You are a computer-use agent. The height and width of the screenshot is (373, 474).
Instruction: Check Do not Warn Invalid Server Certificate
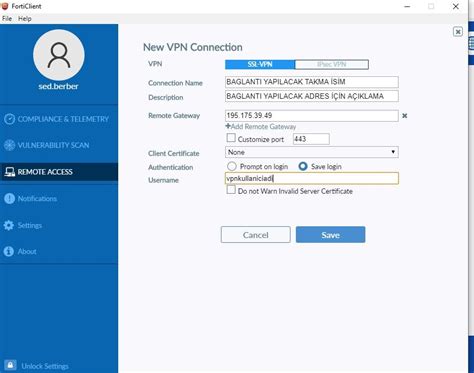[x=231, y=190]
